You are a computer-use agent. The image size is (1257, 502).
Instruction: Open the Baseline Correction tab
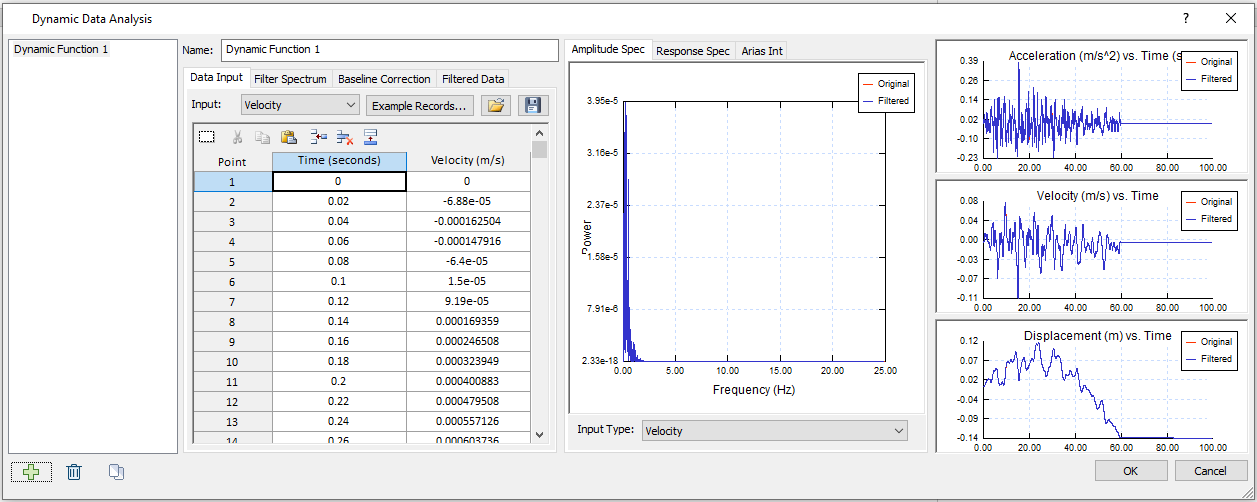coord(384,79)
